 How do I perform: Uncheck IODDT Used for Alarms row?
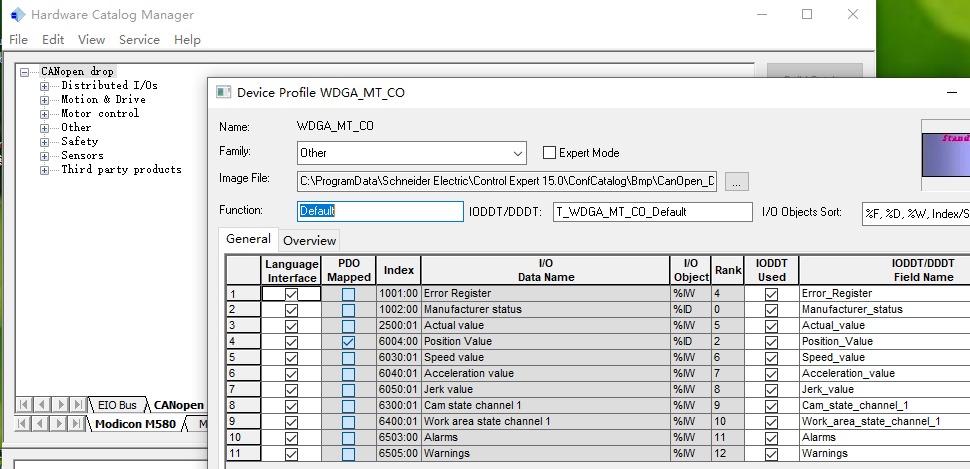point(771,438)
